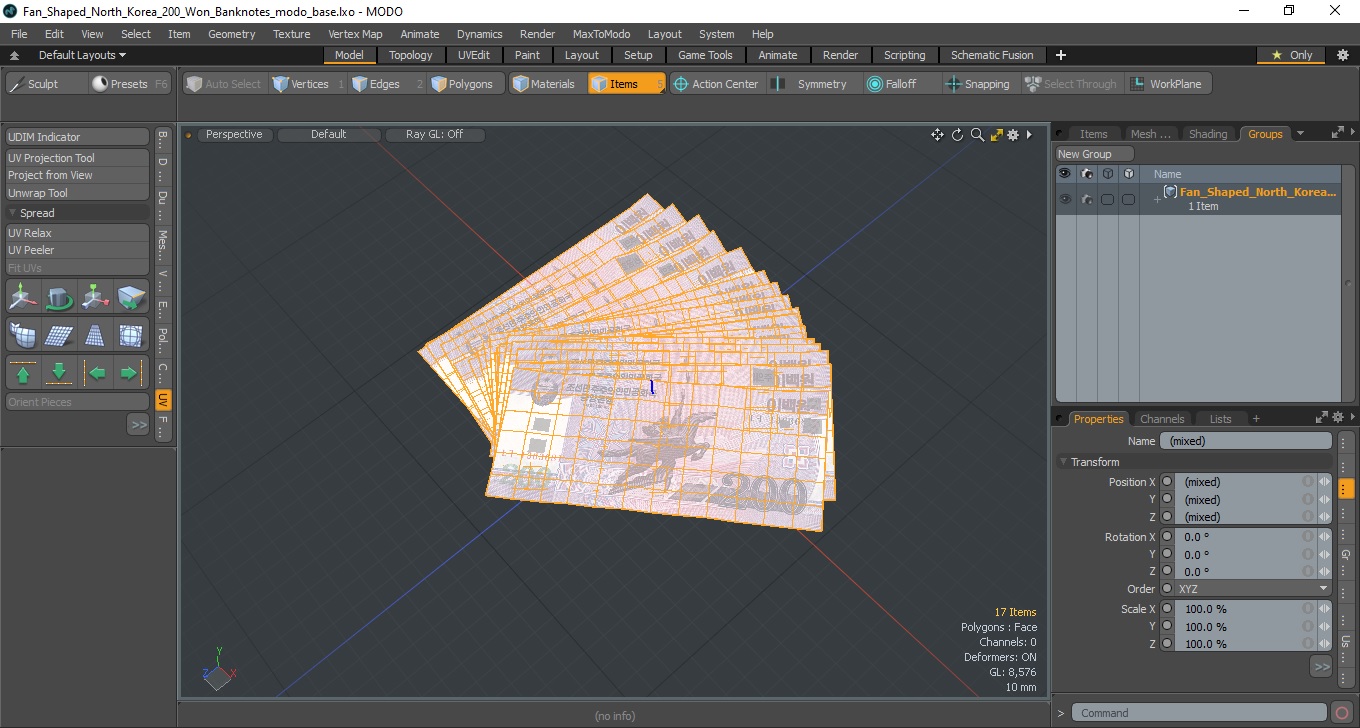Toggle visibility eye for Fan_Shaped group
This screenshot has width=1360, height=728.
click(1065, 199)
